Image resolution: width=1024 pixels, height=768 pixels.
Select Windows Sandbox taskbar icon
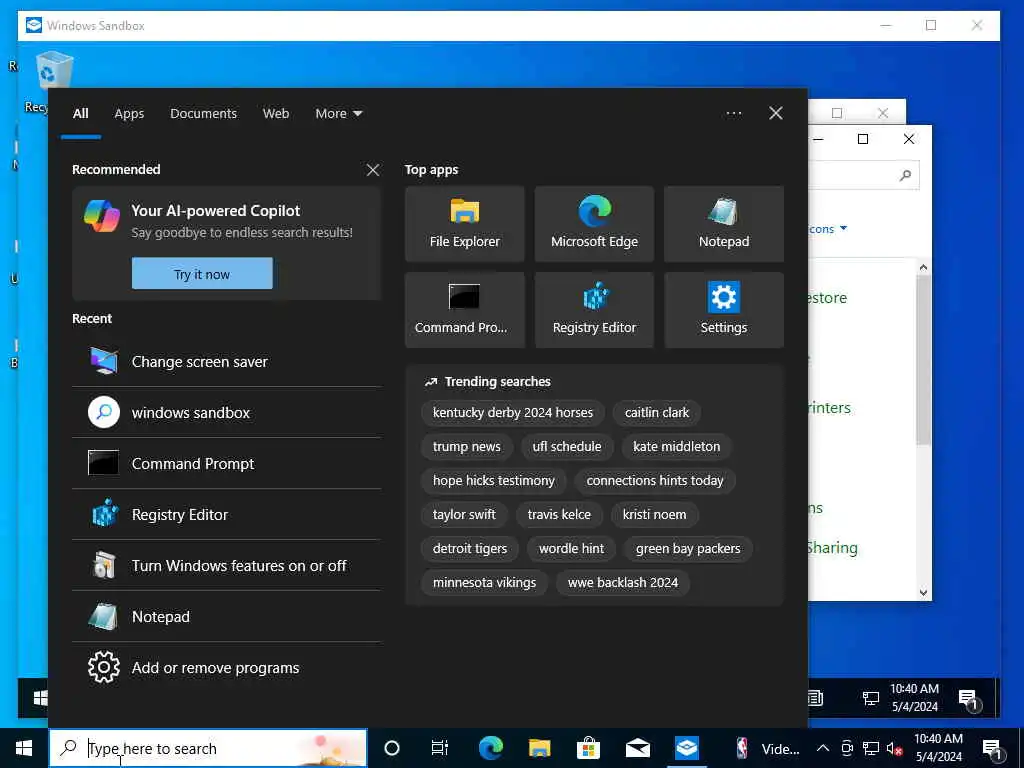coord(686,748)
